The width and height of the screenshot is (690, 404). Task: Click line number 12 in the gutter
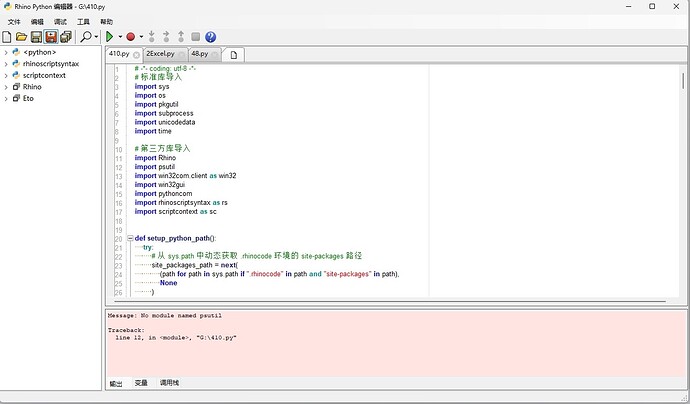tap(118, 167)
